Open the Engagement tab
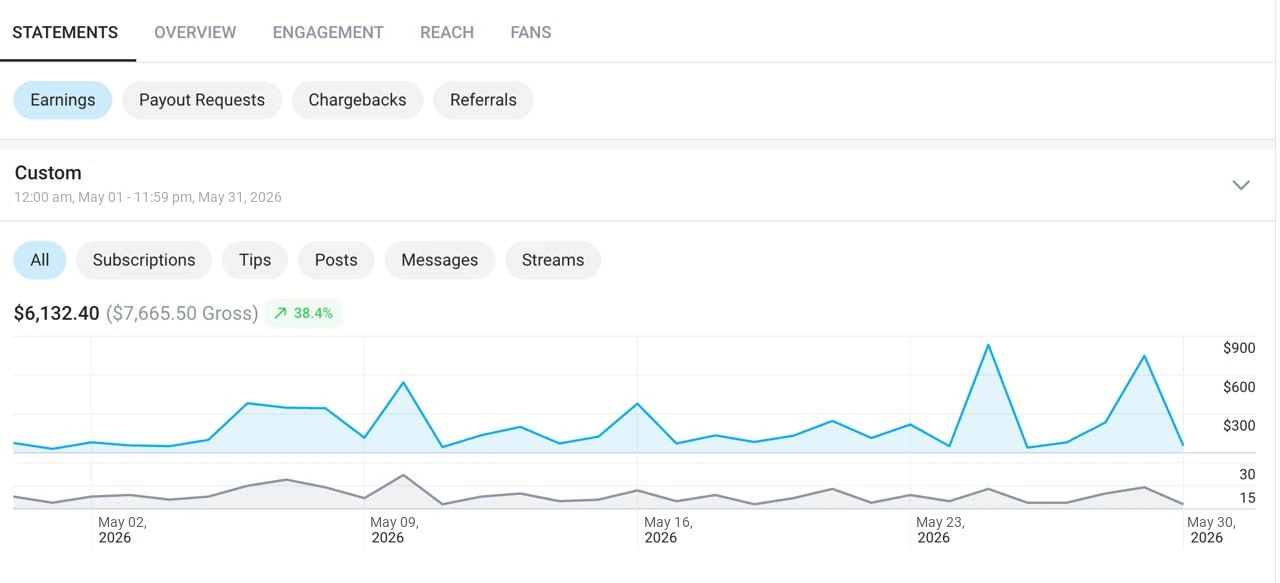Viewport: 1280px width, 583px height. point(328,32)
